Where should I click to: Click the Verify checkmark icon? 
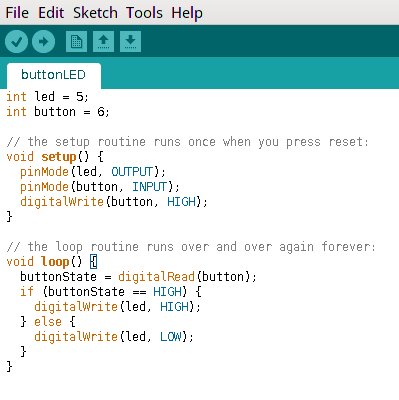pyautogui.click(x=16, y=41)
